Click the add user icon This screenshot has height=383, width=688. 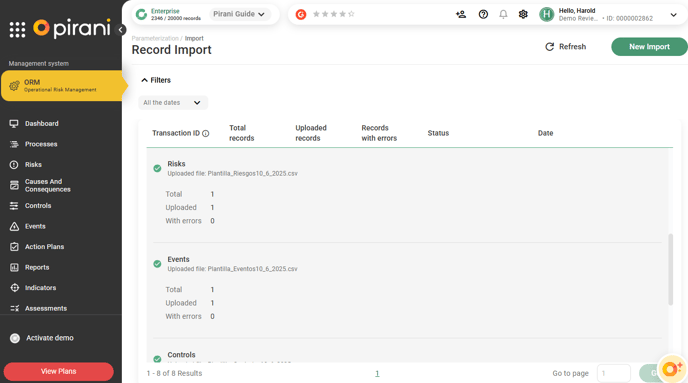[461, 14]
